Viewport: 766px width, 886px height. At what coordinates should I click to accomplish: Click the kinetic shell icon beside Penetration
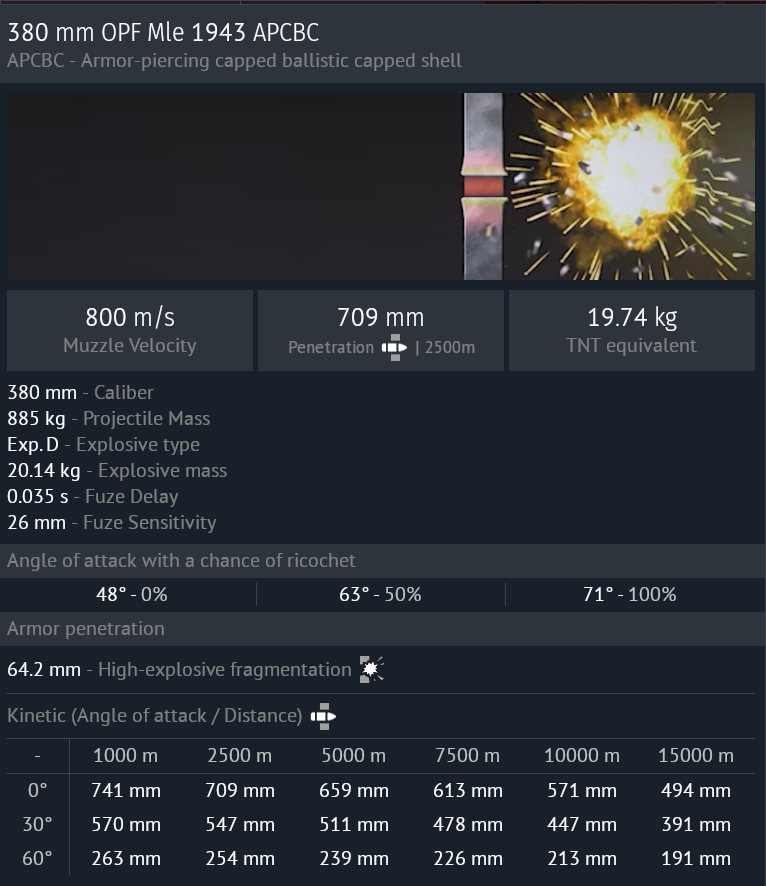tap(395, 347)
